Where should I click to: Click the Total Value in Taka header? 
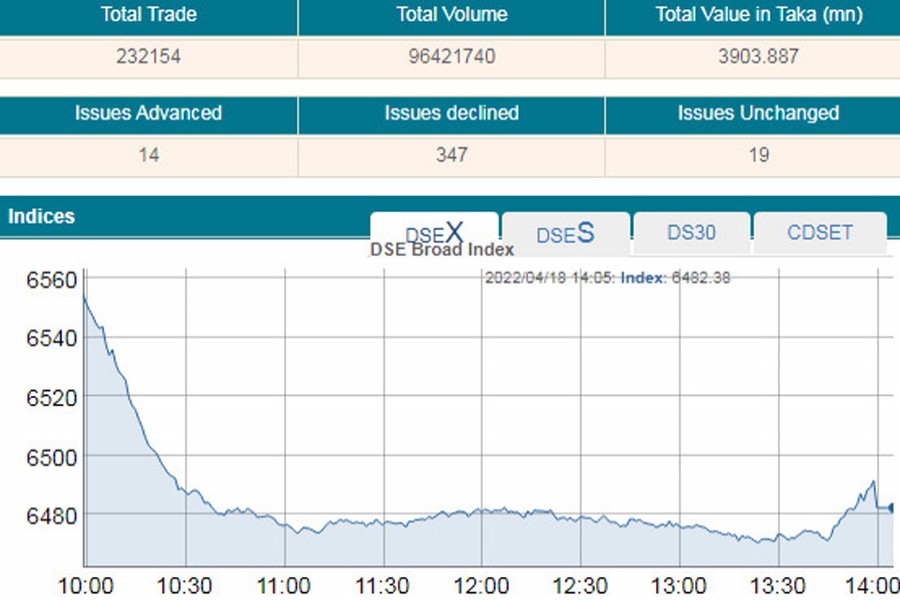coord(759,15)
